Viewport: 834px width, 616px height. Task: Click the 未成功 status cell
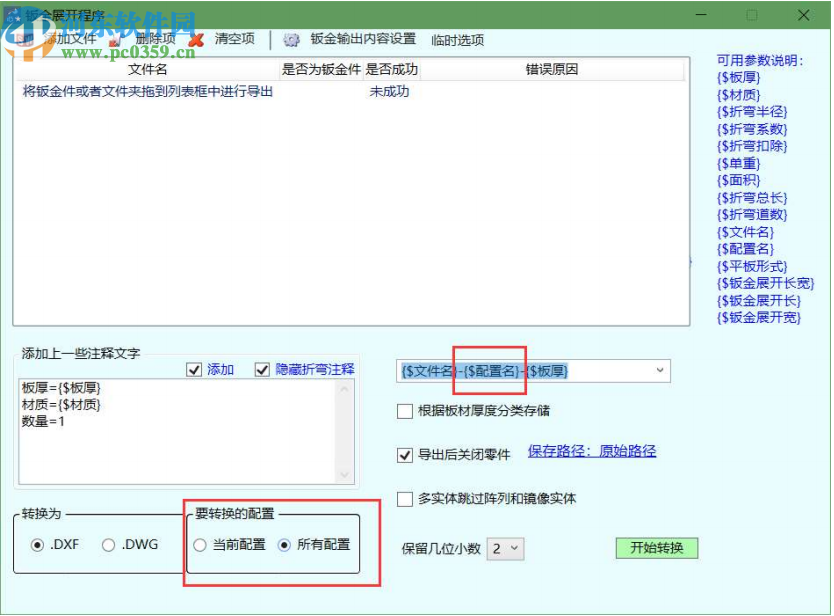[x=389, y=91]
